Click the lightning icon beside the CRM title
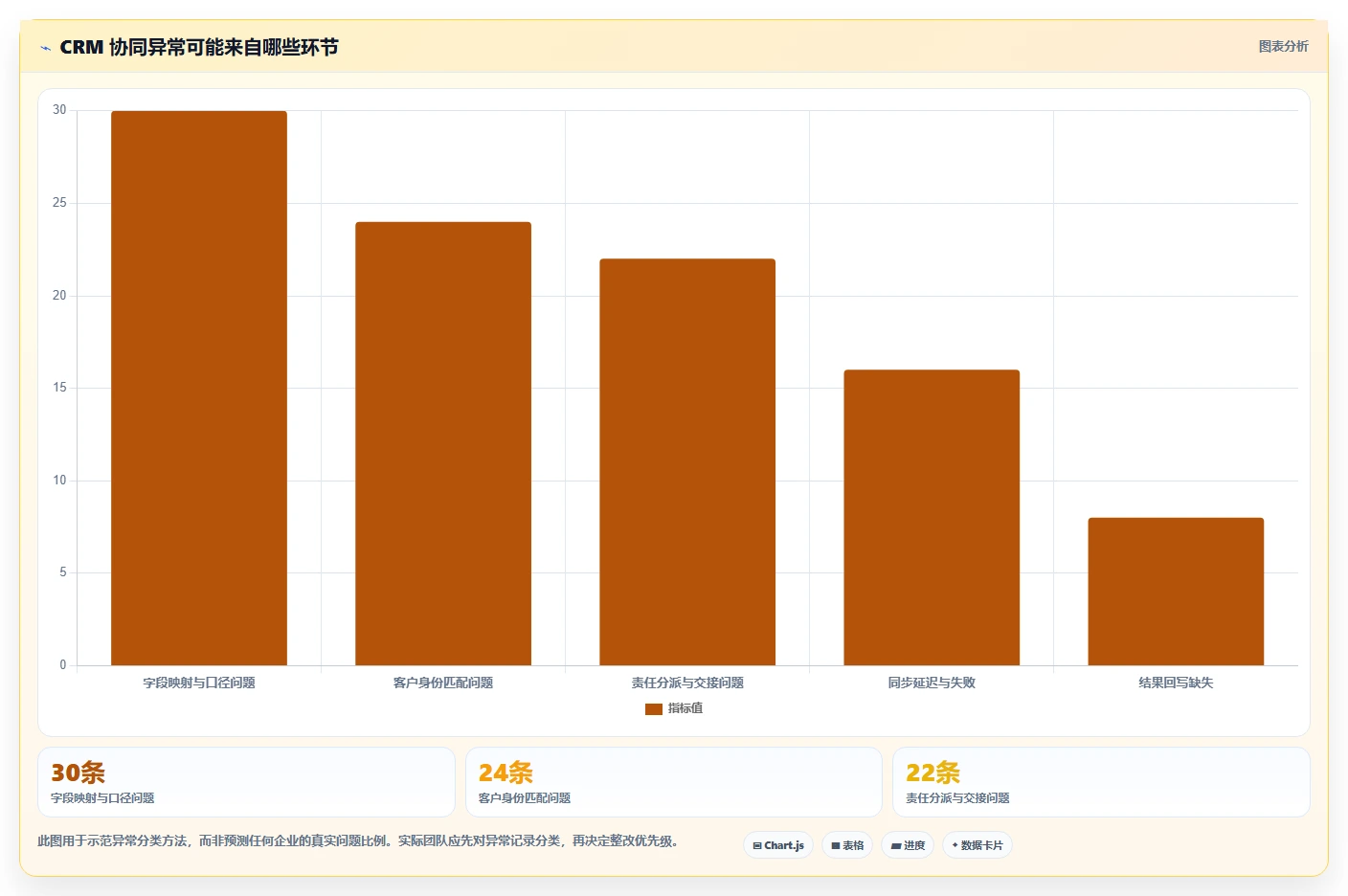This screenshot has width=1348, height=896. click(45, 48)
